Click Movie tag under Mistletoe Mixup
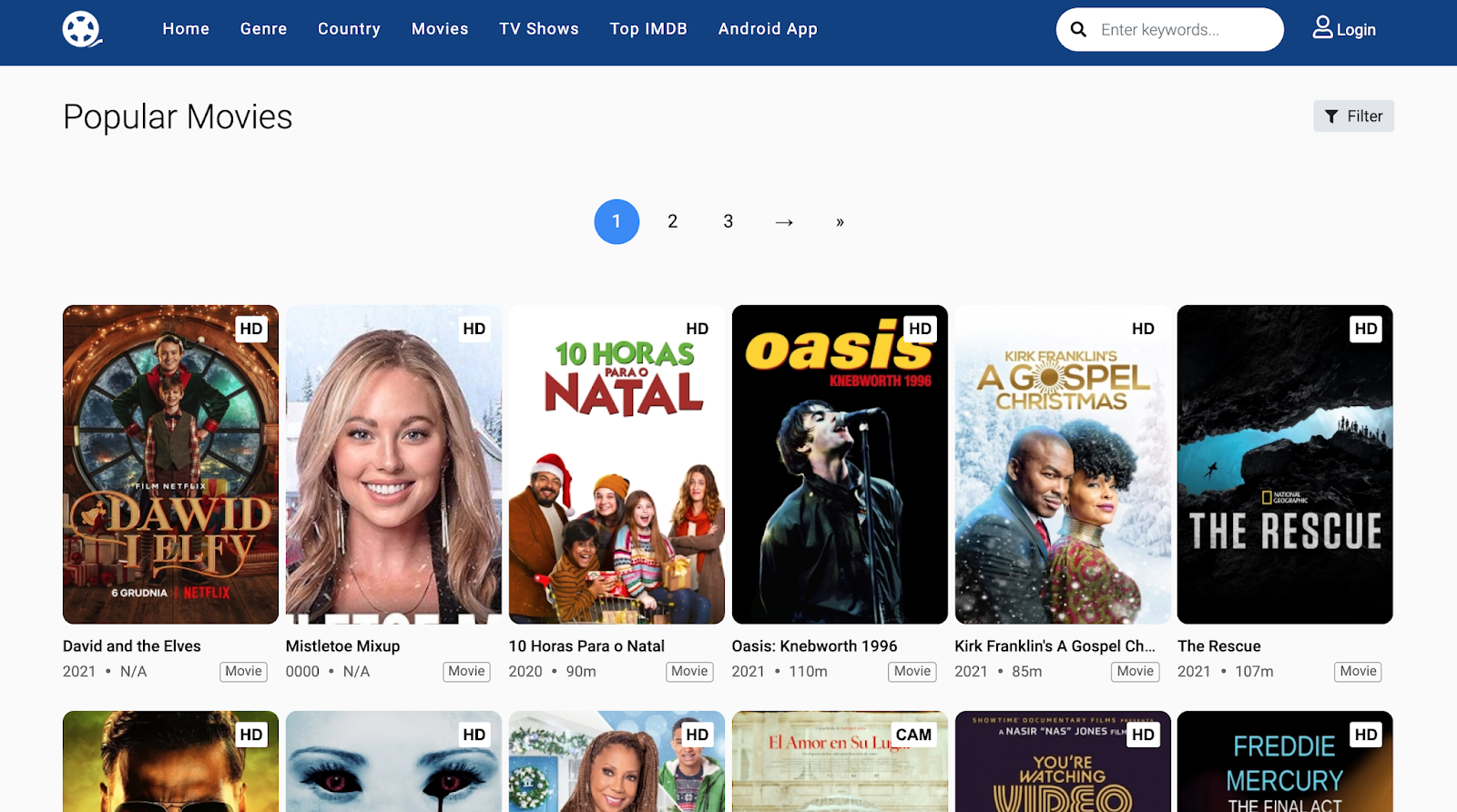The width and height of the screenshot is (1457, 812). coord(467,672)
